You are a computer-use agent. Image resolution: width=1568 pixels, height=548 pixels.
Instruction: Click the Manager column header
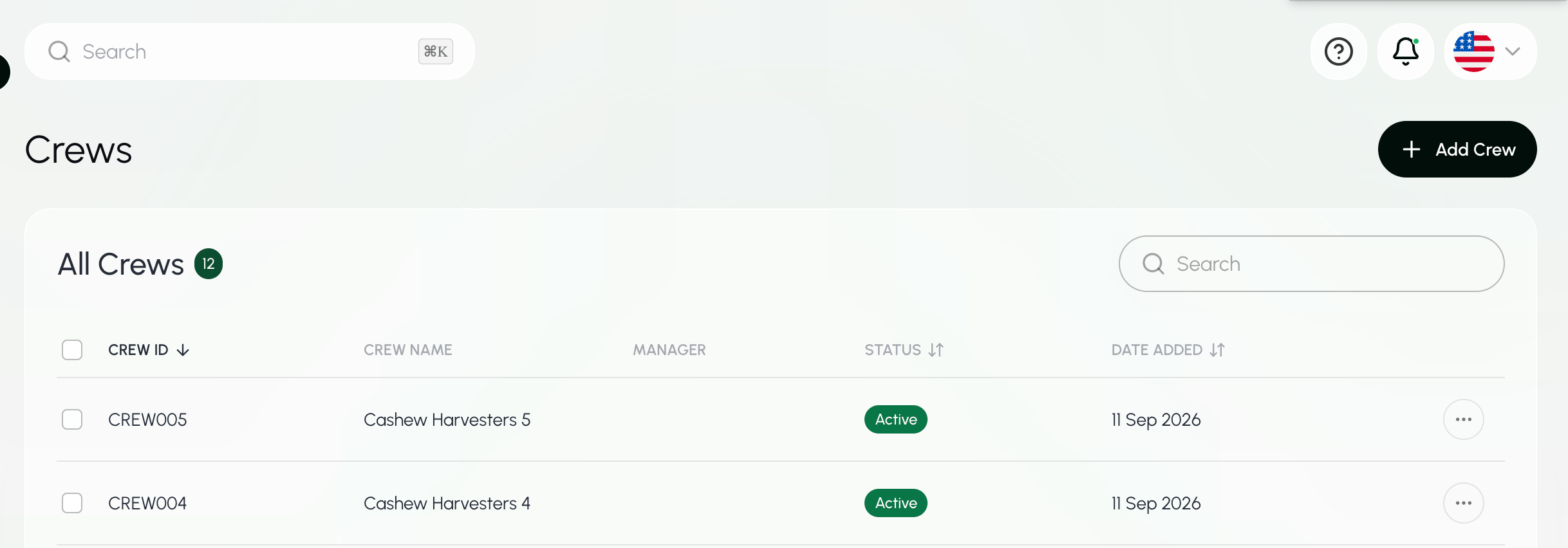click(669, 350)
